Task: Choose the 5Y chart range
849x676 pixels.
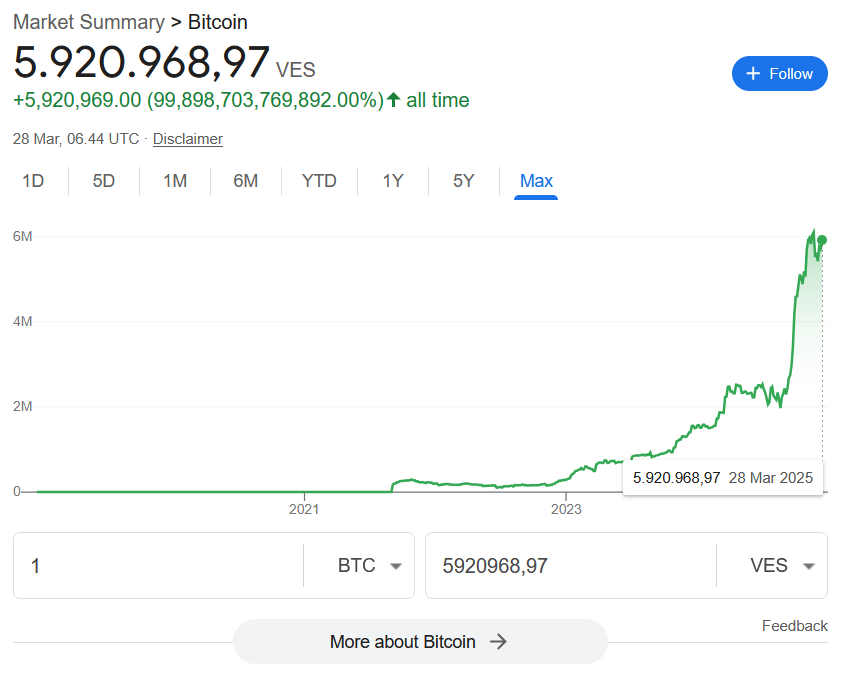Action: pos(463,181)
